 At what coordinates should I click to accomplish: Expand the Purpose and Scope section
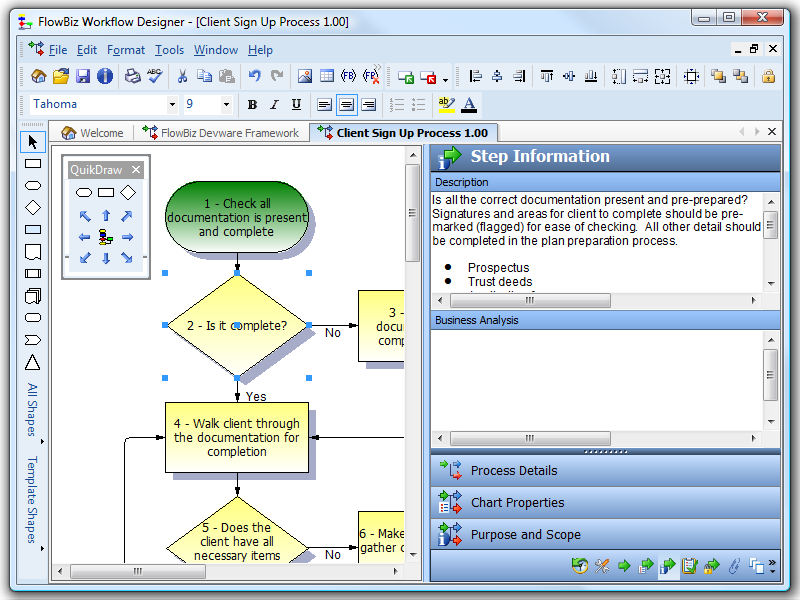(606, 535)
